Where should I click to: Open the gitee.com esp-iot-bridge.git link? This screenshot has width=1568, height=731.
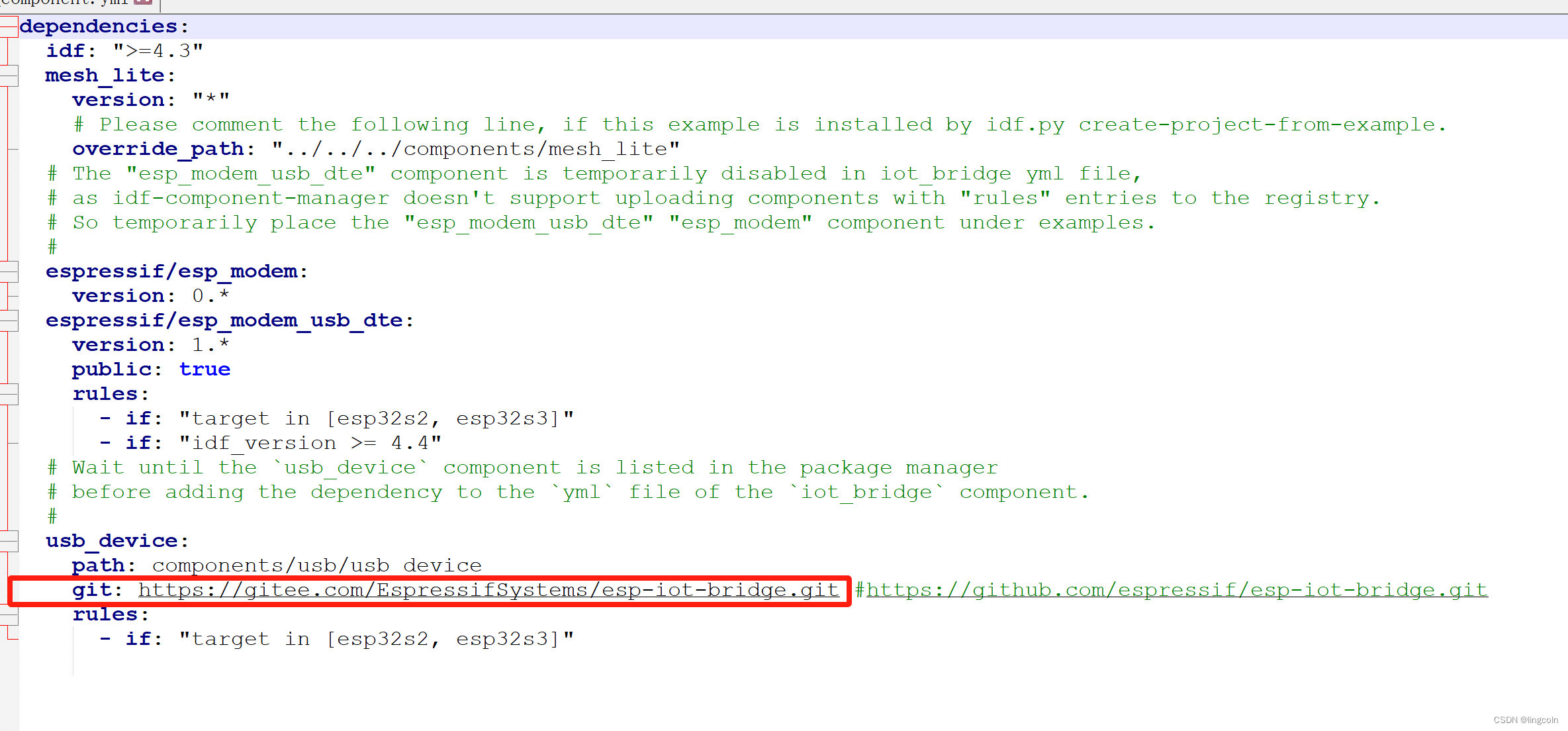coord(488,590)
